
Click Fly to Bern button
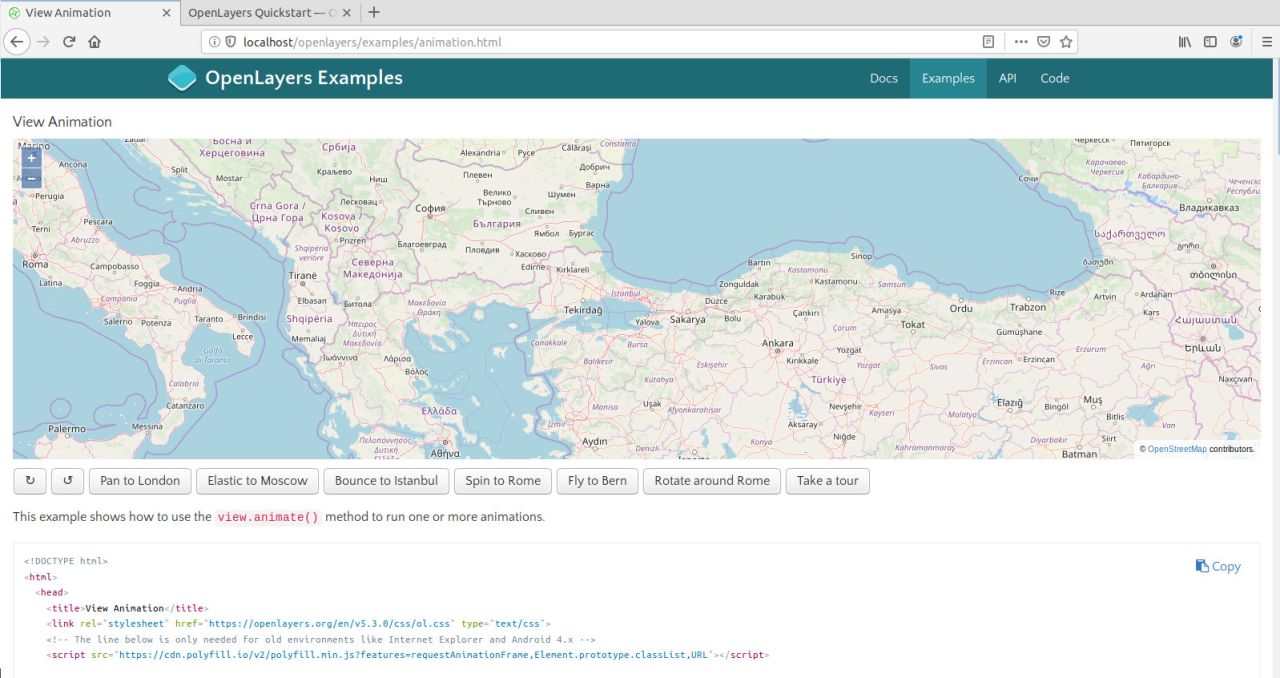pos(597,481)
